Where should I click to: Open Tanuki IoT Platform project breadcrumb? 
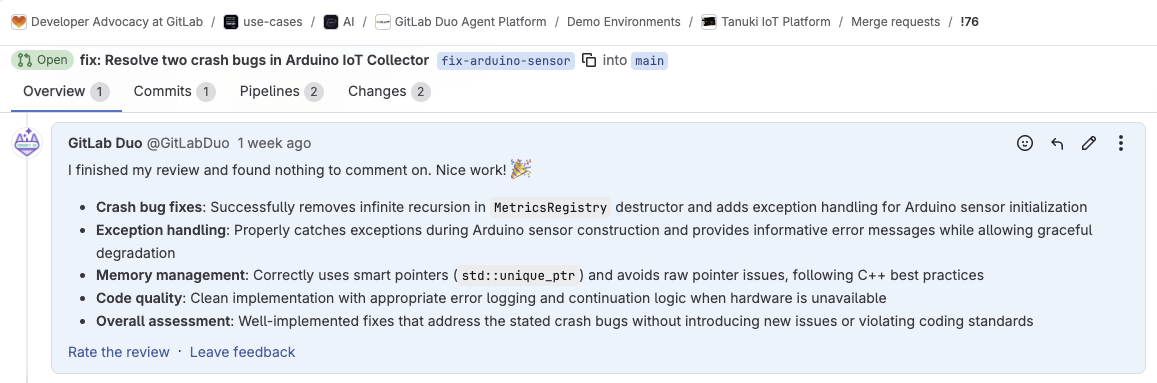pyautogui.click(x=775, y=21)
